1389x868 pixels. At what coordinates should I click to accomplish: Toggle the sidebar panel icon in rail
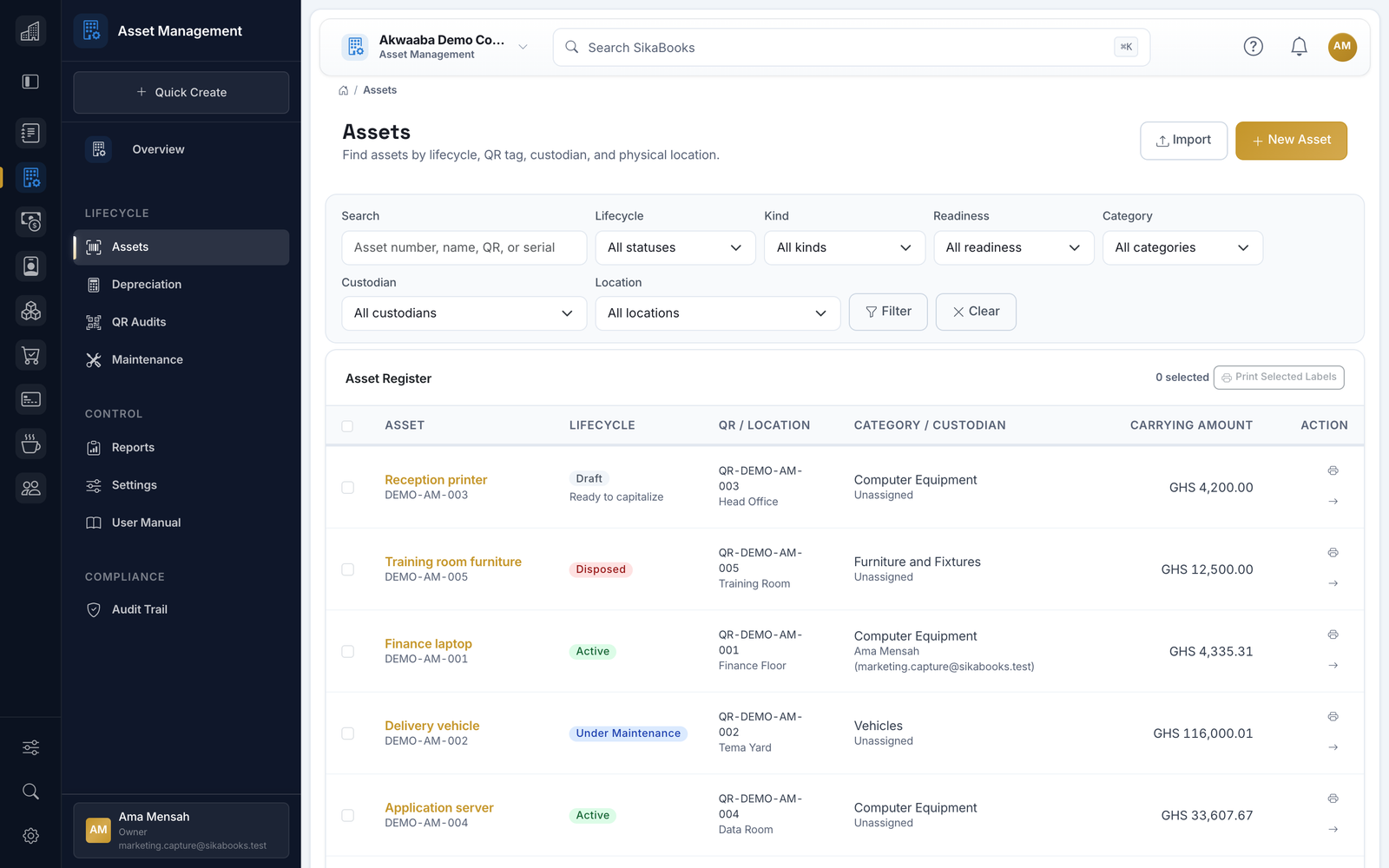pos(30,82)
